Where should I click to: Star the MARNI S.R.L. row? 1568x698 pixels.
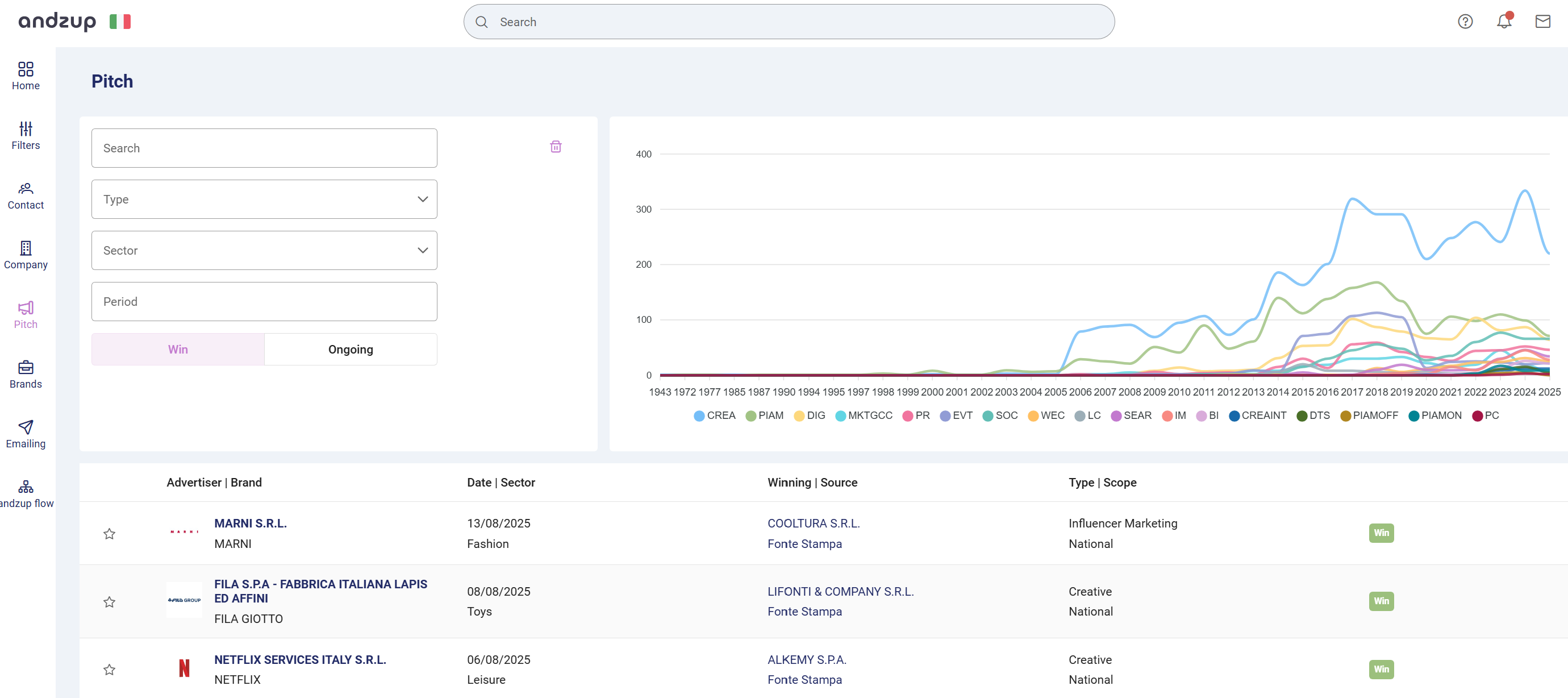coord(110,534)
